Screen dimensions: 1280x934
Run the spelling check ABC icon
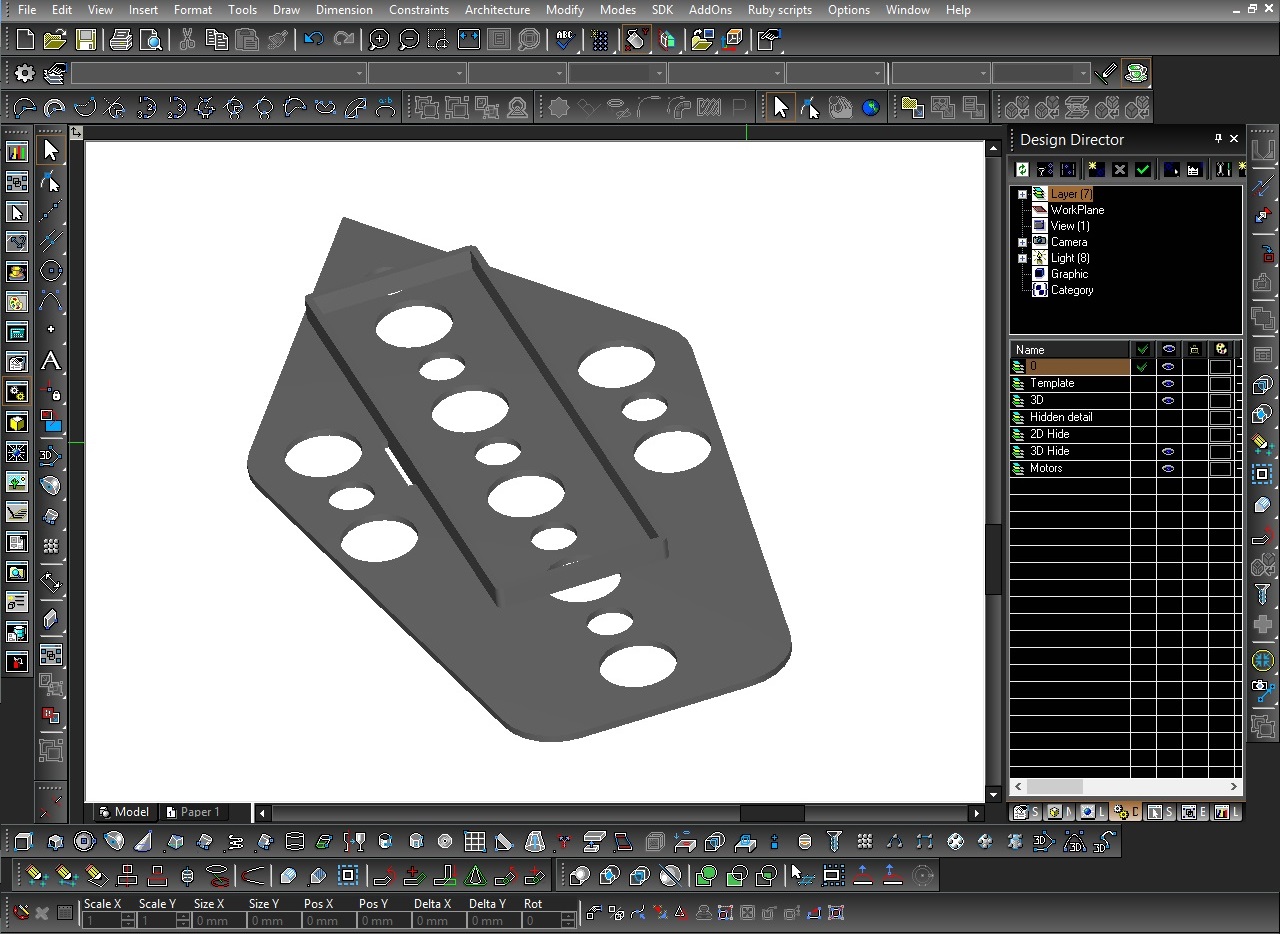click(565, 40)
